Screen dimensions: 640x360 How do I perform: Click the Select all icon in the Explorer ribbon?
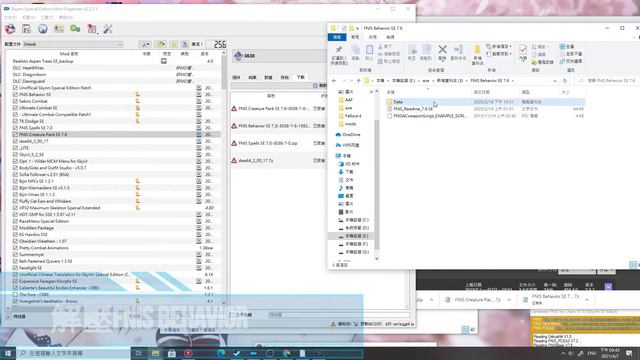(x=562, y=47)
